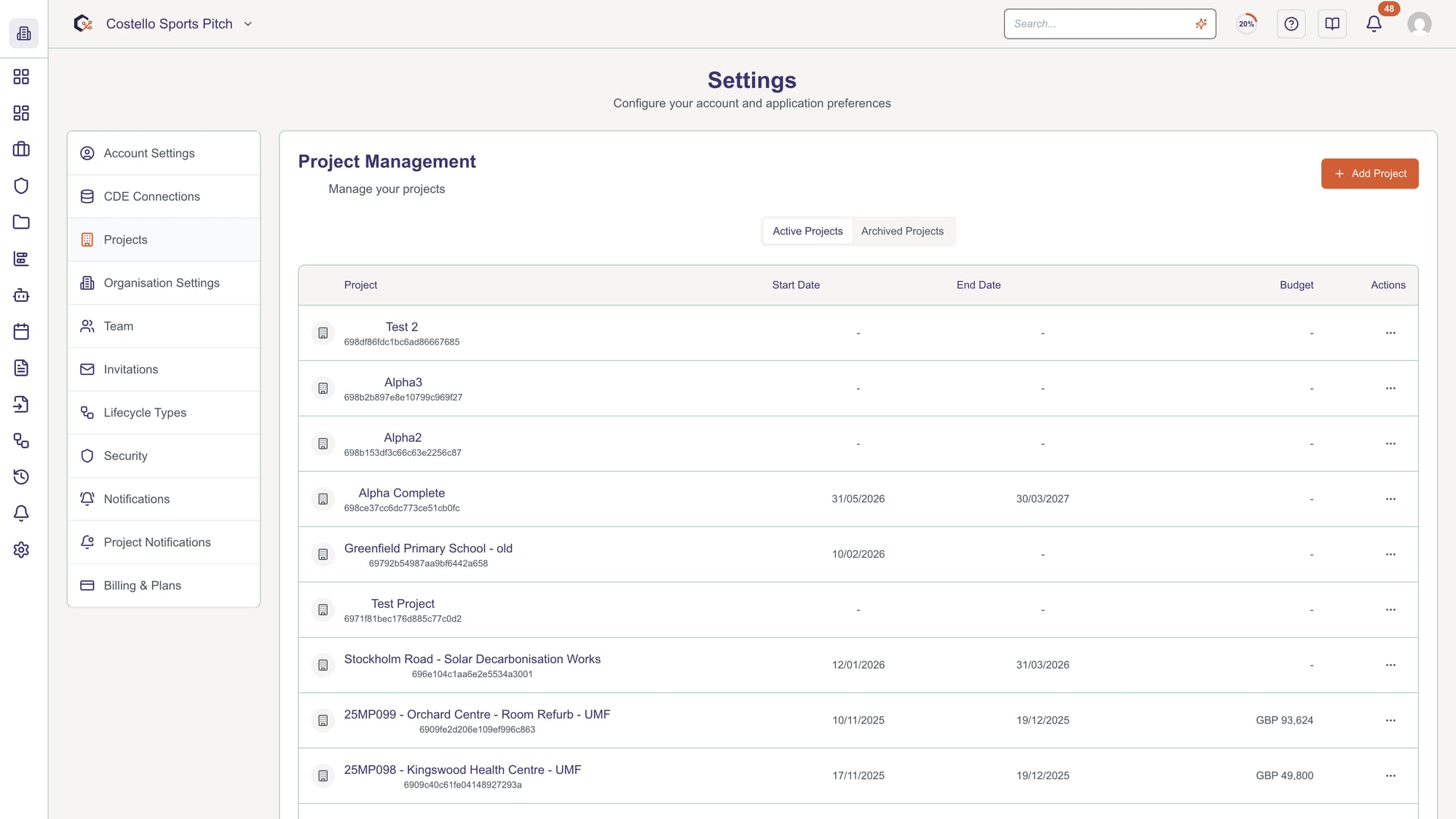Select the shield security icon in sidebar
The width and height of the screenshot is (1456, 819).
pyautogui.click(x=21, y=186)
